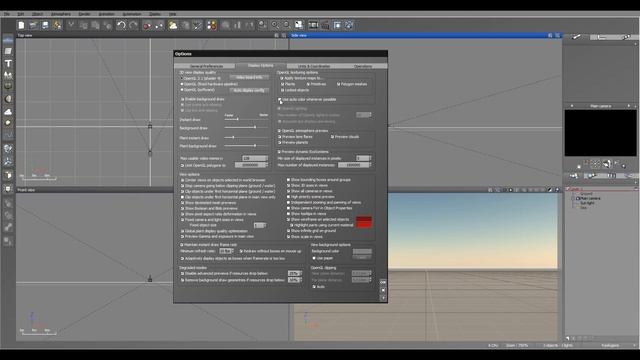
Task: Toggle Preview clouds checkbox
Action: click(x=332, y=137)
